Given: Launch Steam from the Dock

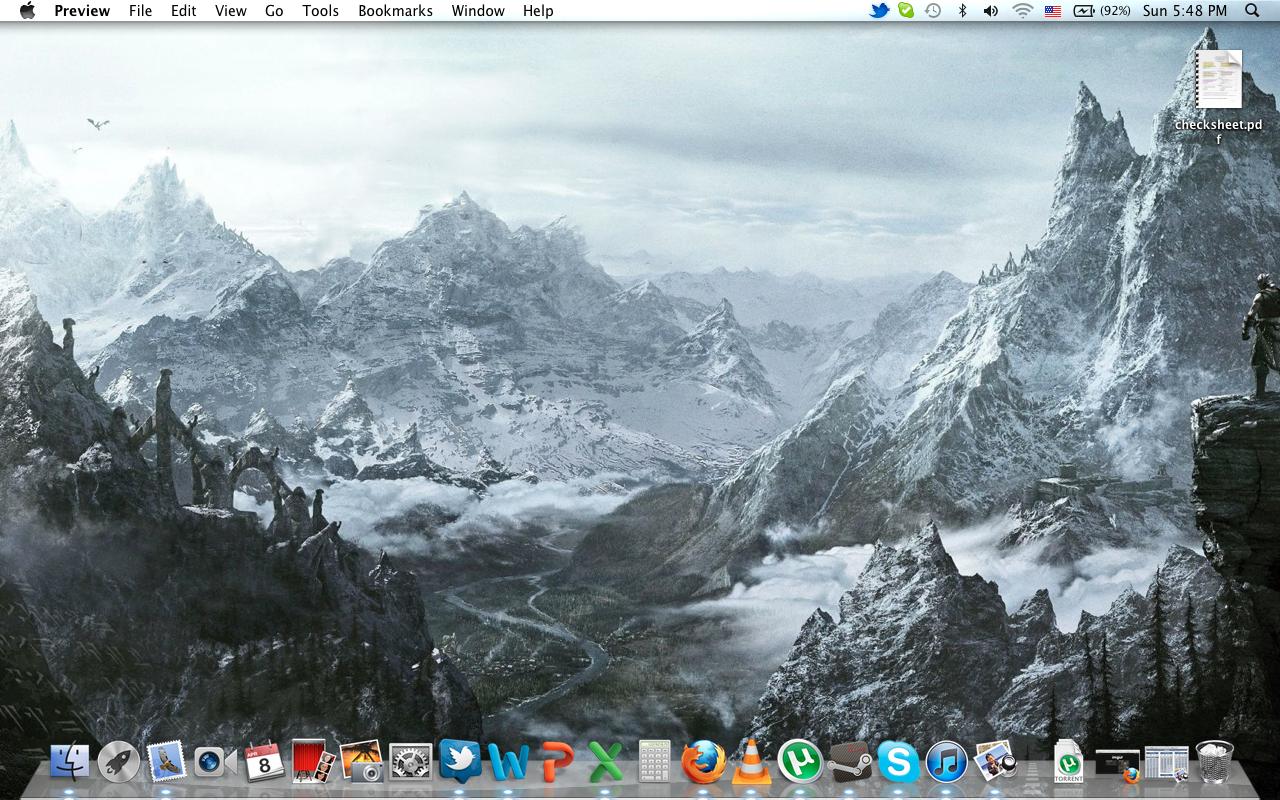Looking at the screenshot, I should click(x=850, y=762).
